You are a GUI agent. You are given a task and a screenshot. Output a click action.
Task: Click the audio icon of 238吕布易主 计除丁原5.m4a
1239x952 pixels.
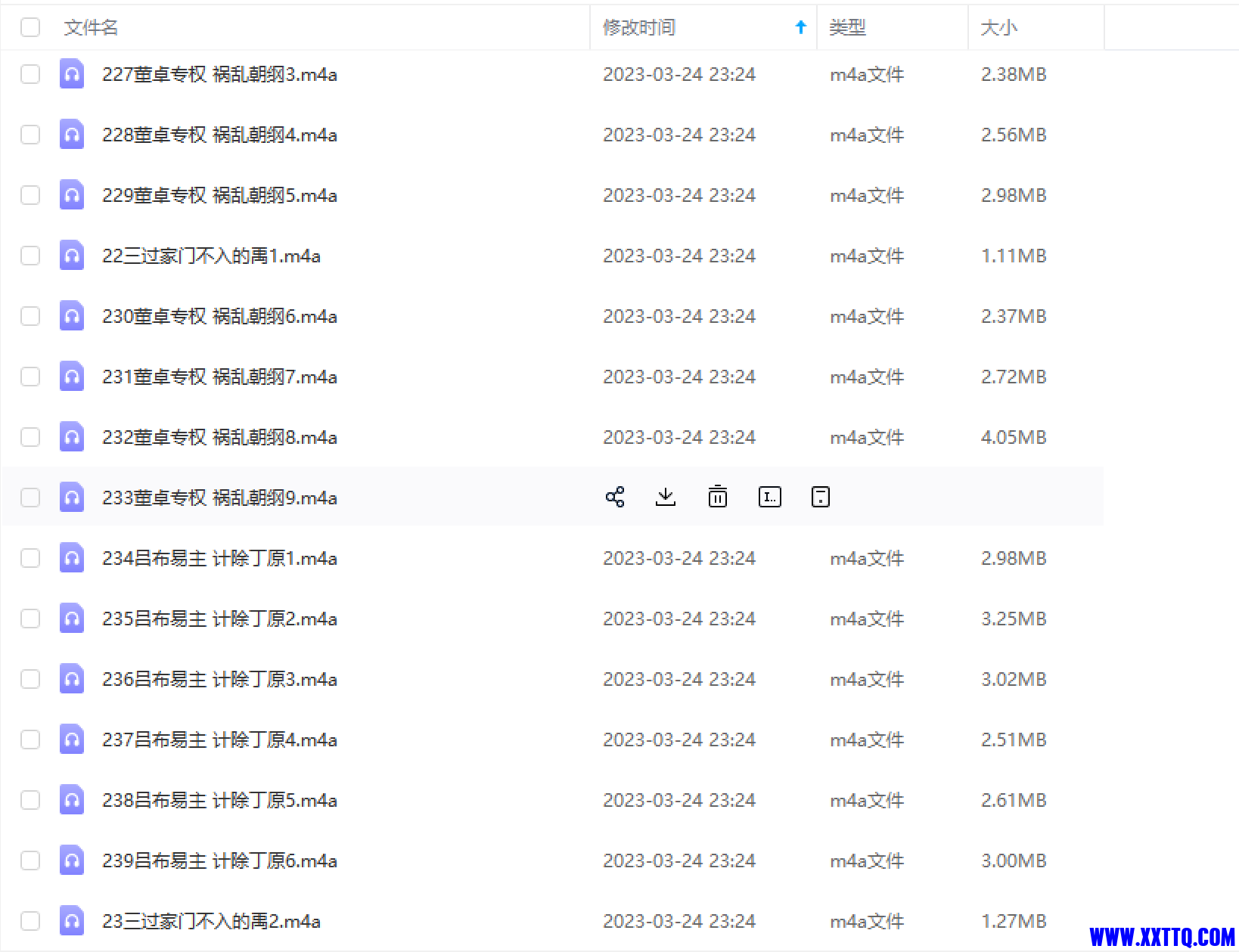pos(72,799)
